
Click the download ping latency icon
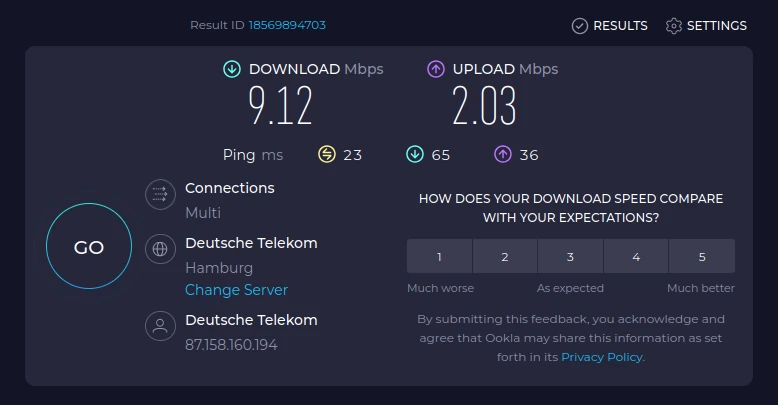tap(415, 154)
